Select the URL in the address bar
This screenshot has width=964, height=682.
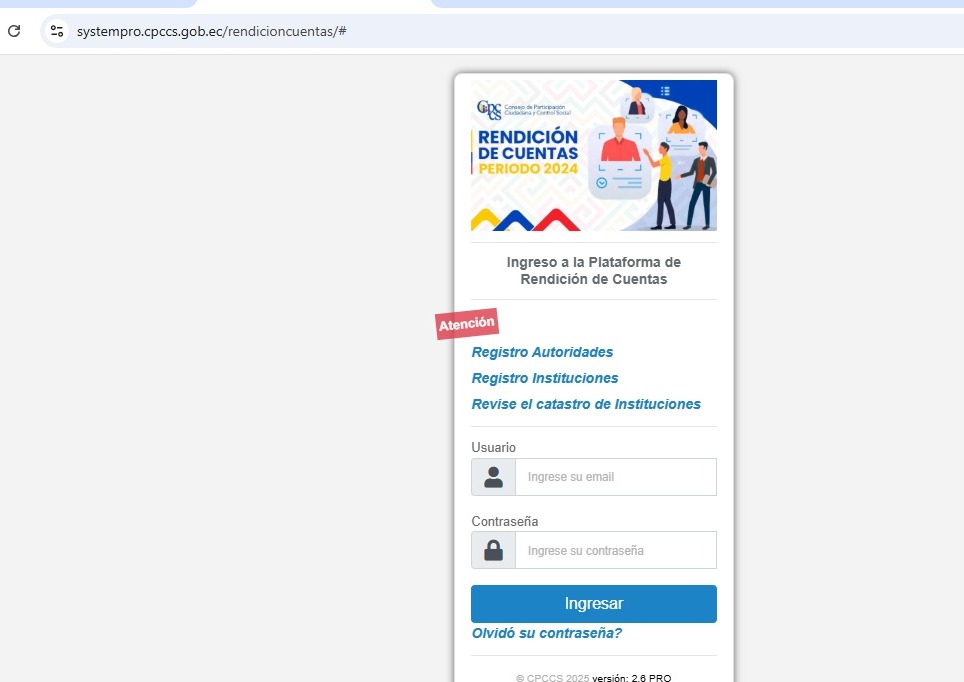coord(211,31)
